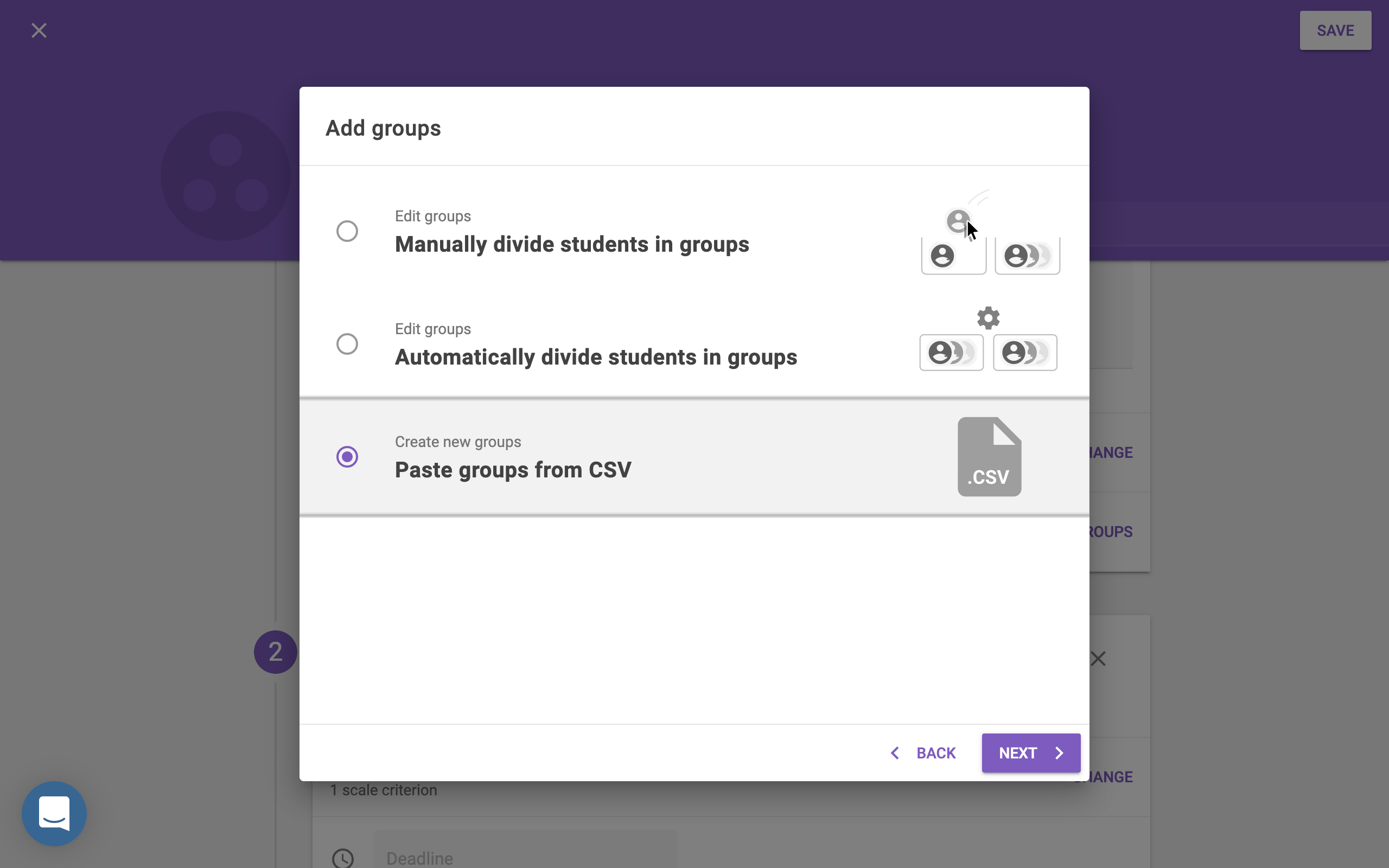The width and height of the screenshot is (1389, 868).
Task: Select Paste groups from CSV radio
Action: point(347,457)
